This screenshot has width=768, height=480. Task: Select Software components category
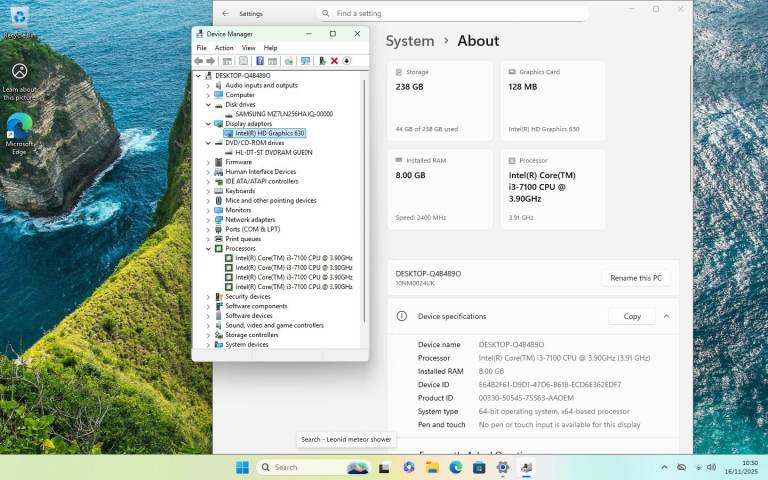click(256, 306)
